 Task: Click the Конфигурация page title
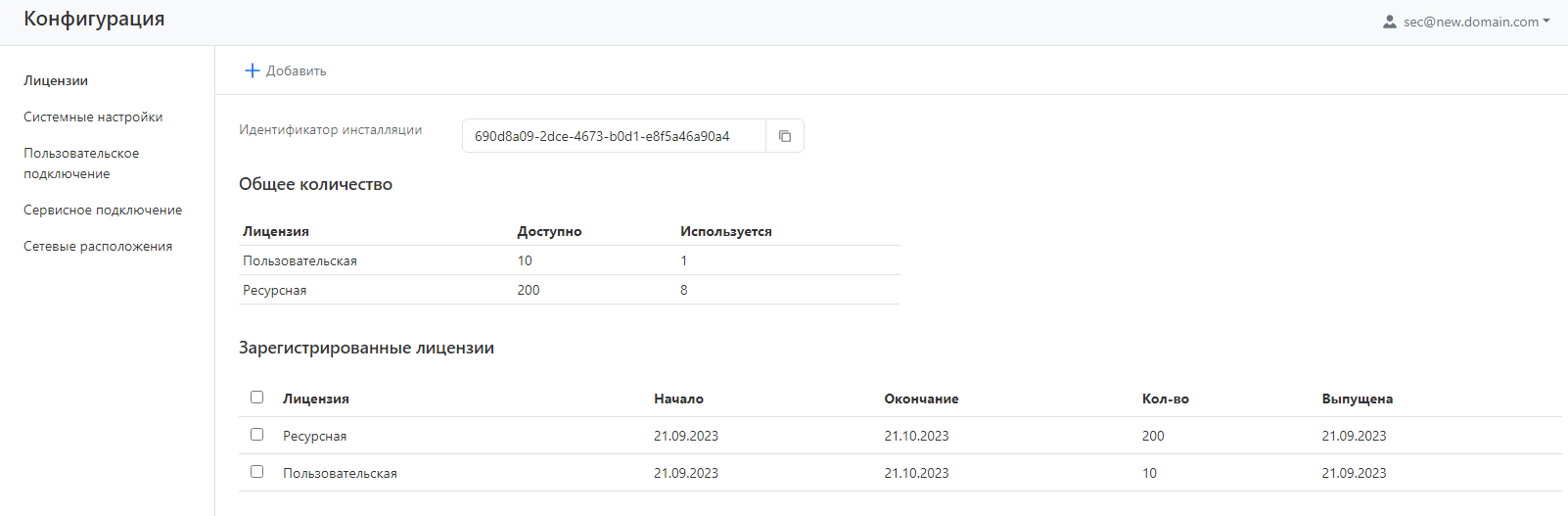click(94, 20)
